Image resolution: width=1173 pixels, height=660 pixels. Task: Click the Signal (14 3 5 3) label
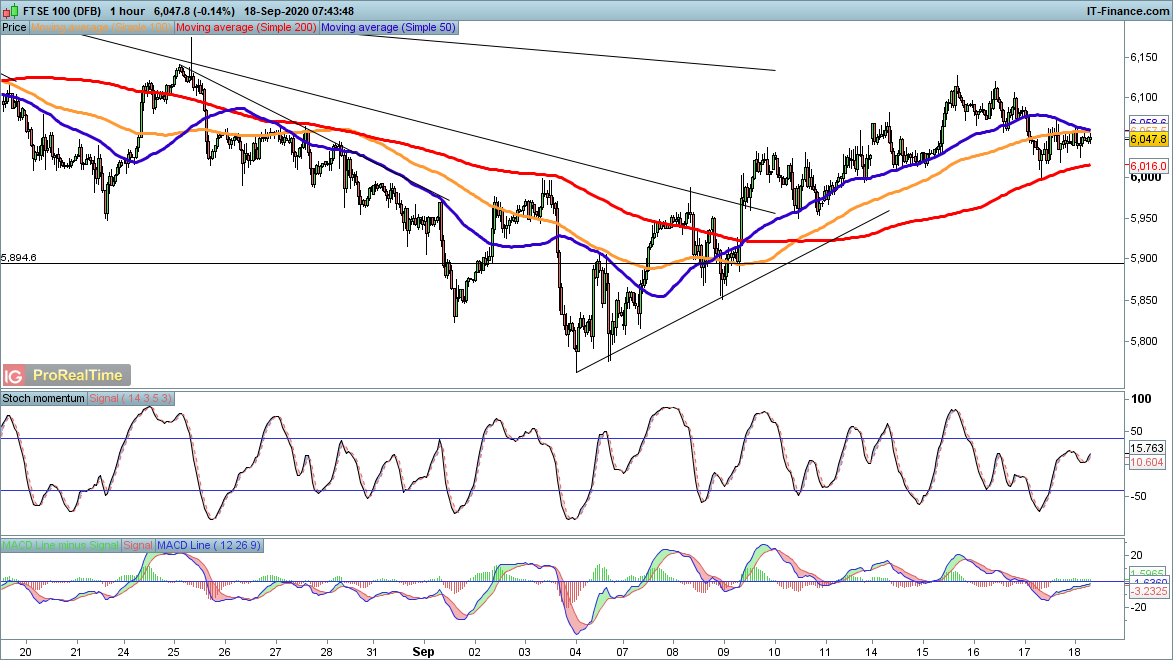pyautogui.click(x=130, y=398)
